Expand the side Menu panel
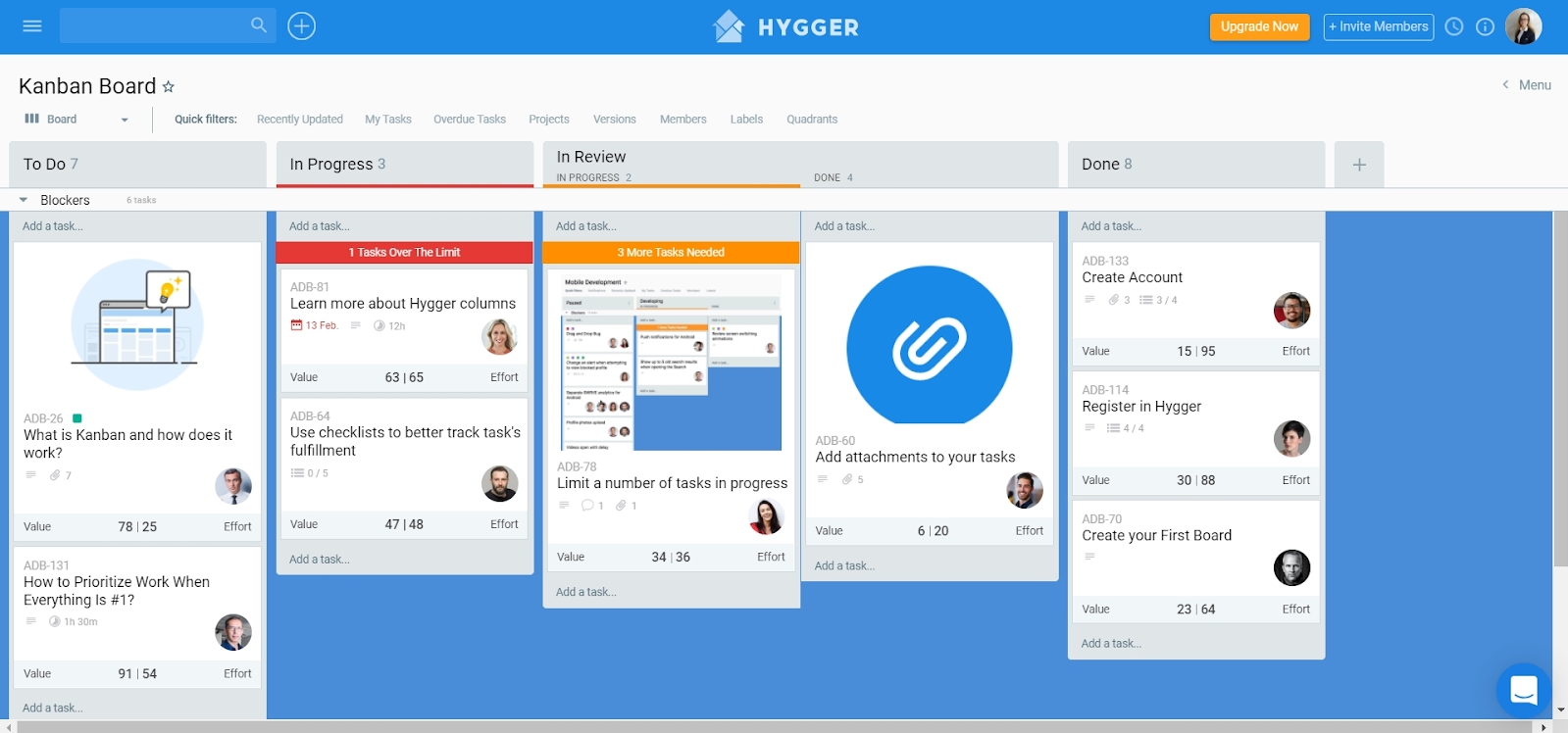Viewport: 1568px width, 733px height. pyautogui.click(x=1527, y=85)
